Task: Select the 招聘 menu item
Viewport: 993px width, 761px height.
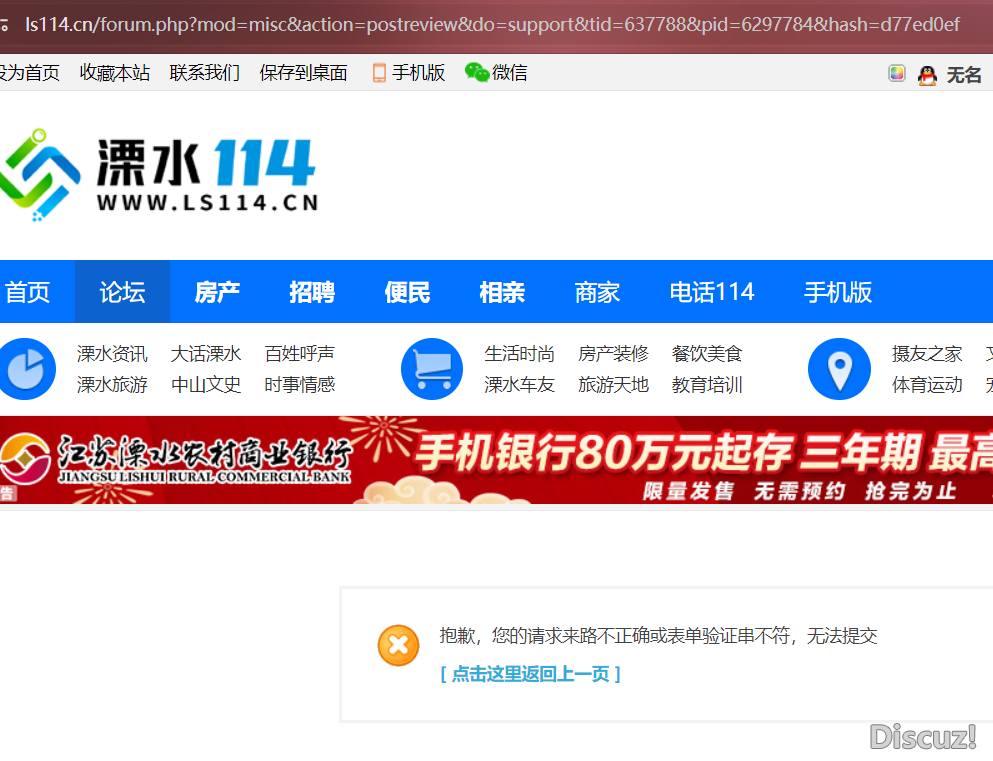Action: tap(312, 291)
